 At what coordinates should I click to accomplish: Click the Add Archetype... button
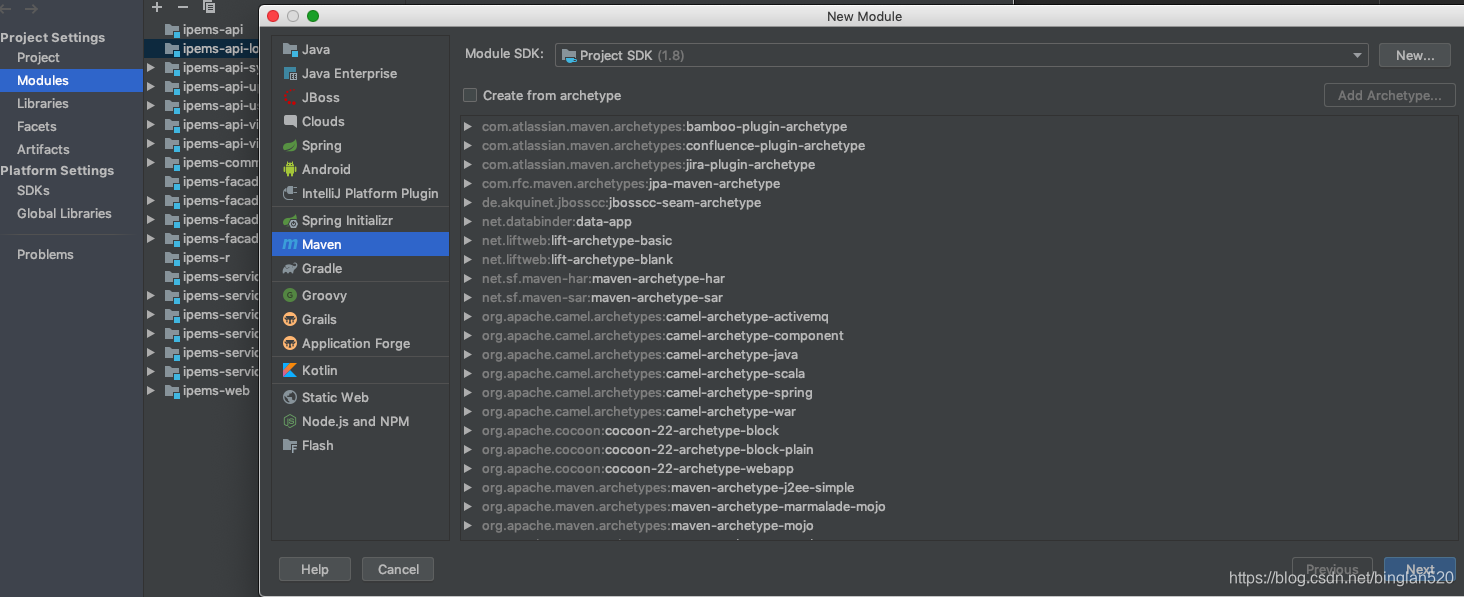1390,95
